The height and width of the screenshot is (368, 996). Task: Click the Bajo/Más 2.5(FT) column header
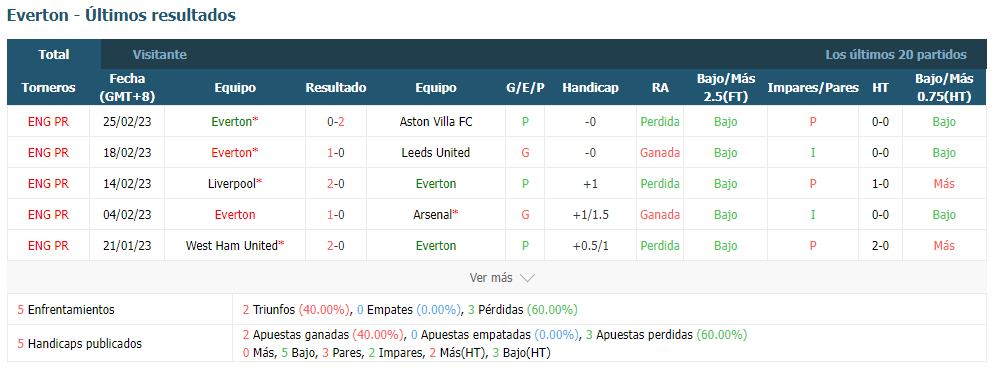pyautogui.click(x=725, y=88)
